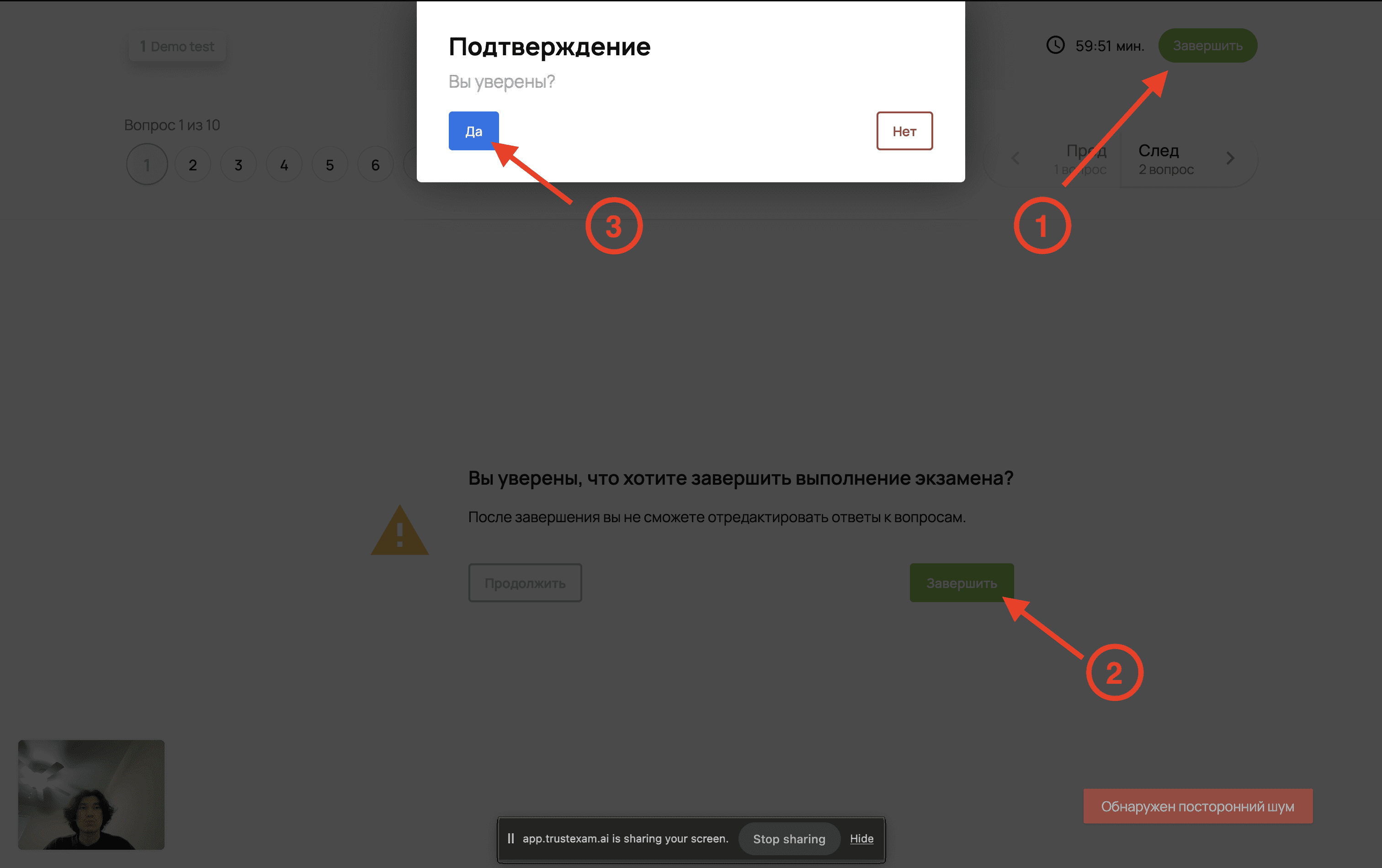Go to question number 2
Viewport: 1382px width, 868px height.
point(193,164)
